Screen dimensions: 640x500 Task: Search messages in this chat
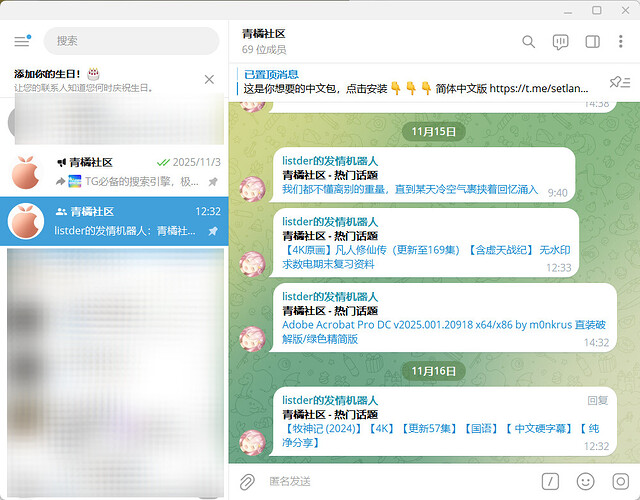[529, 42]
